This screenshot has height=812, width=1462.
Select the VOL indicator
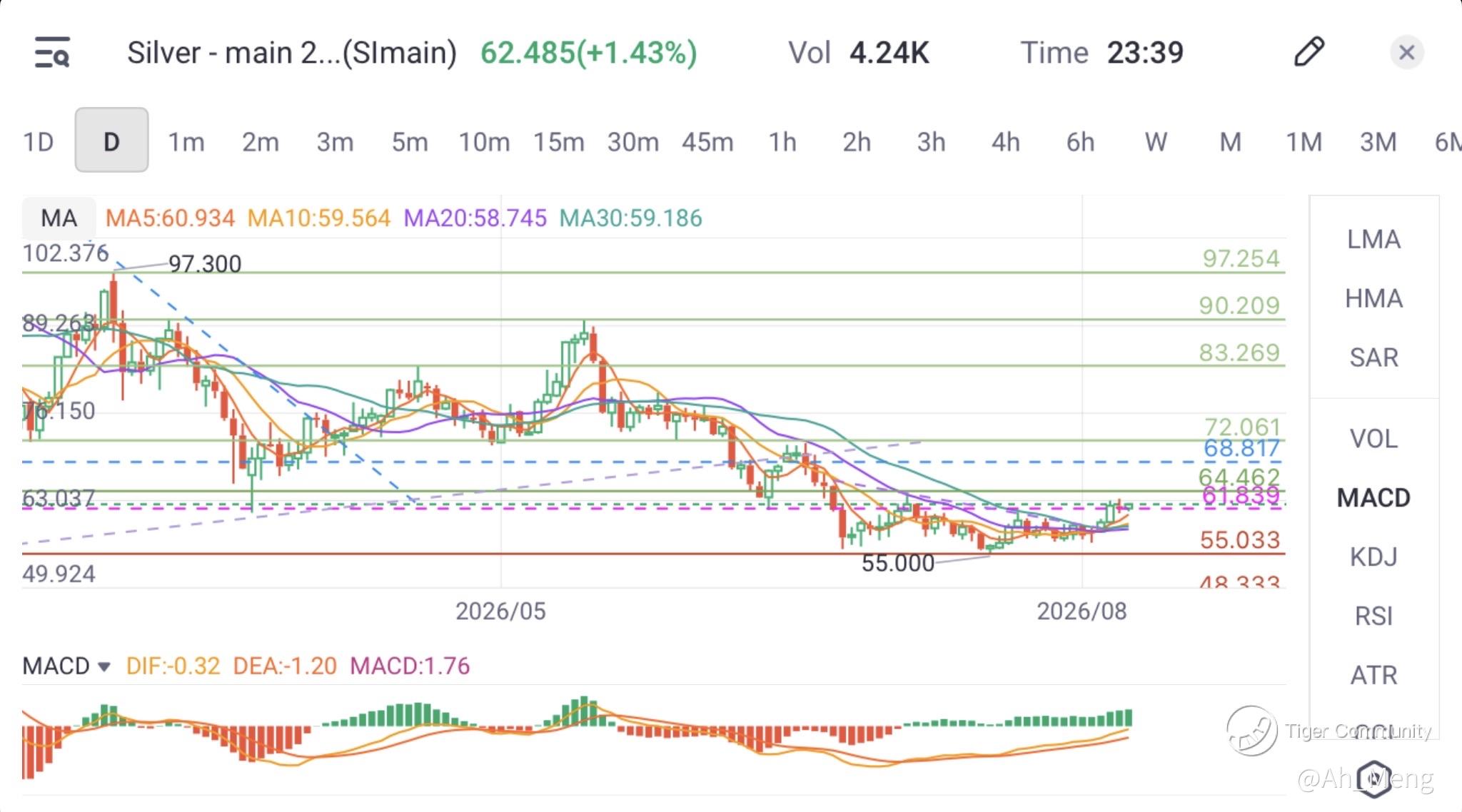coord(1373,438)
